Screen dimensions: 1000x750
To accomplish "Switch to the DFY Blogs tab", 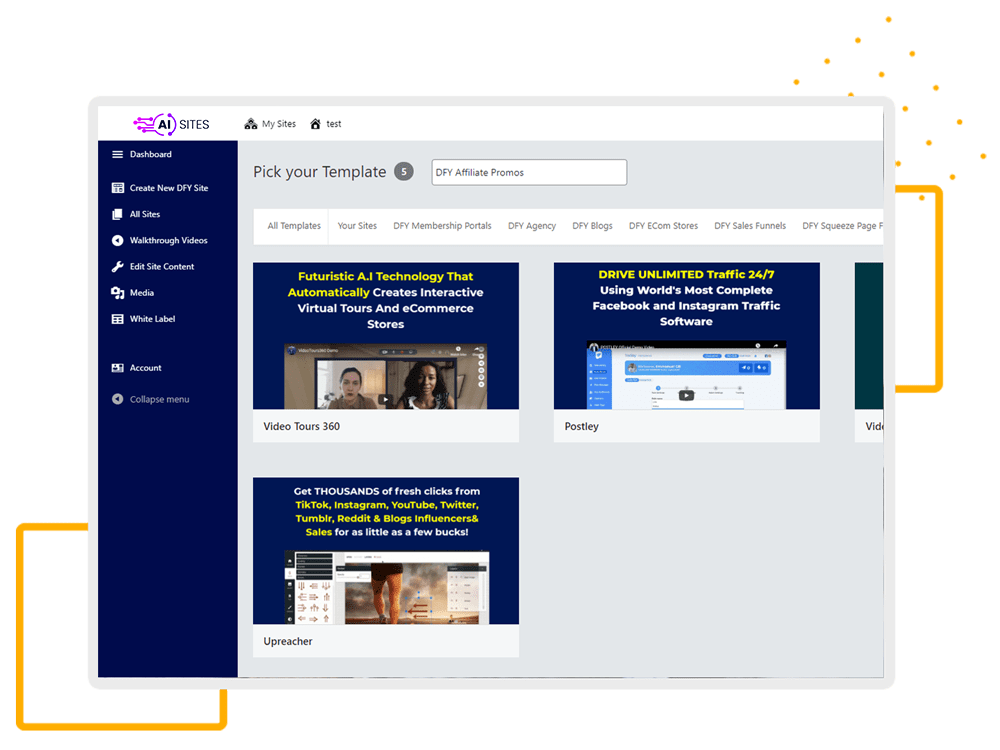I will click(x=592, y=226).
